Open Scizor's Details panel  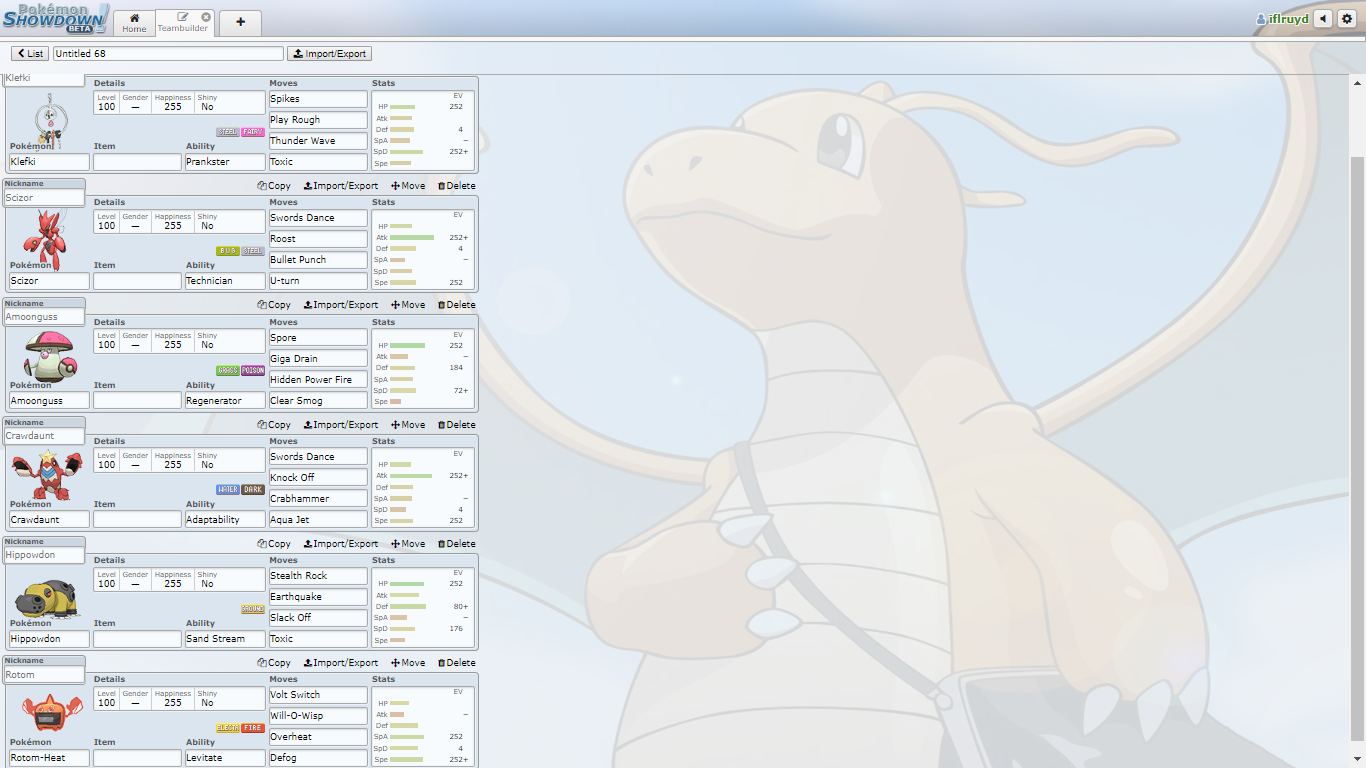179,222
